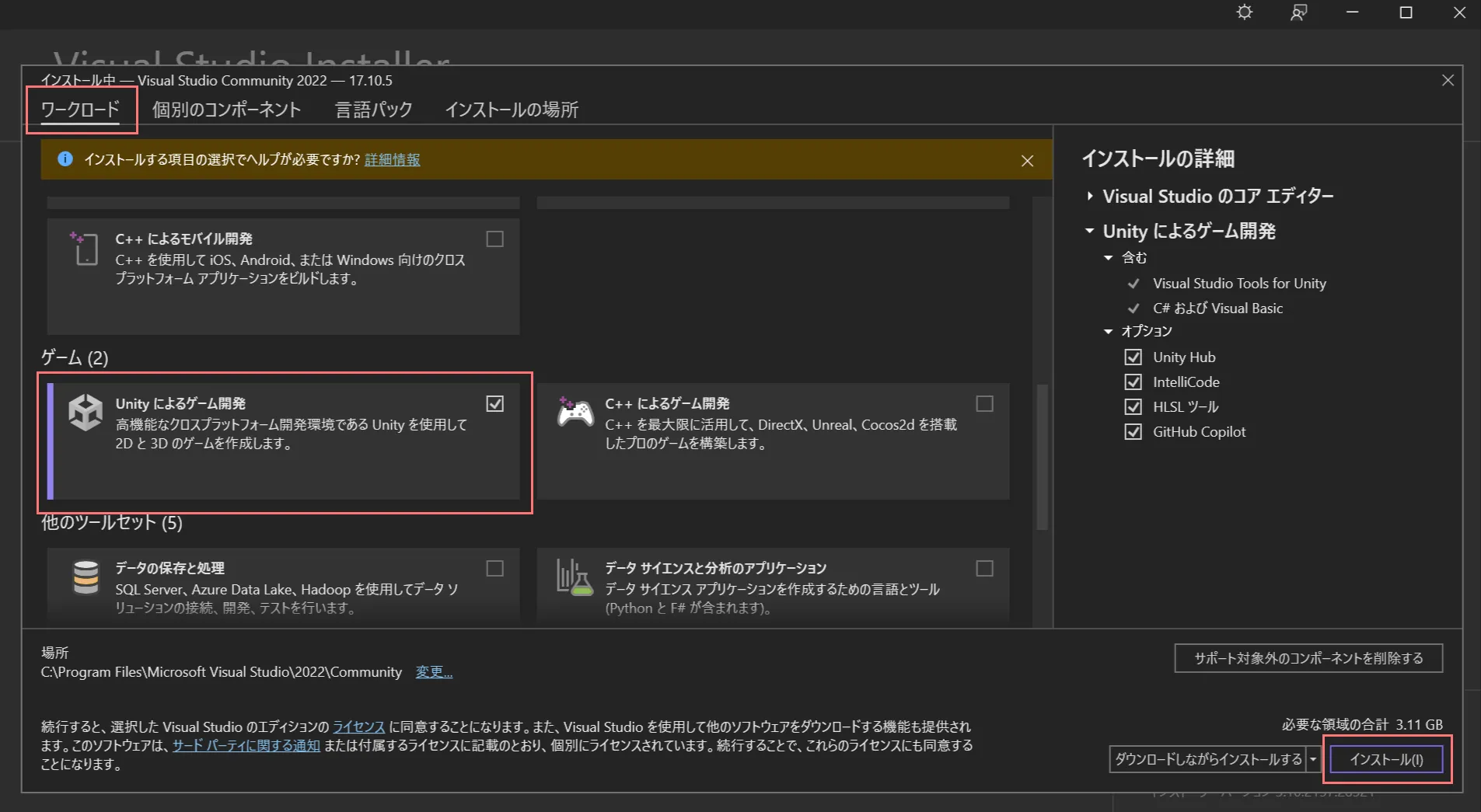Uncheck the Unity Hub option
The height and width of the screenshot is (812, 1481).
[1133, 357]
